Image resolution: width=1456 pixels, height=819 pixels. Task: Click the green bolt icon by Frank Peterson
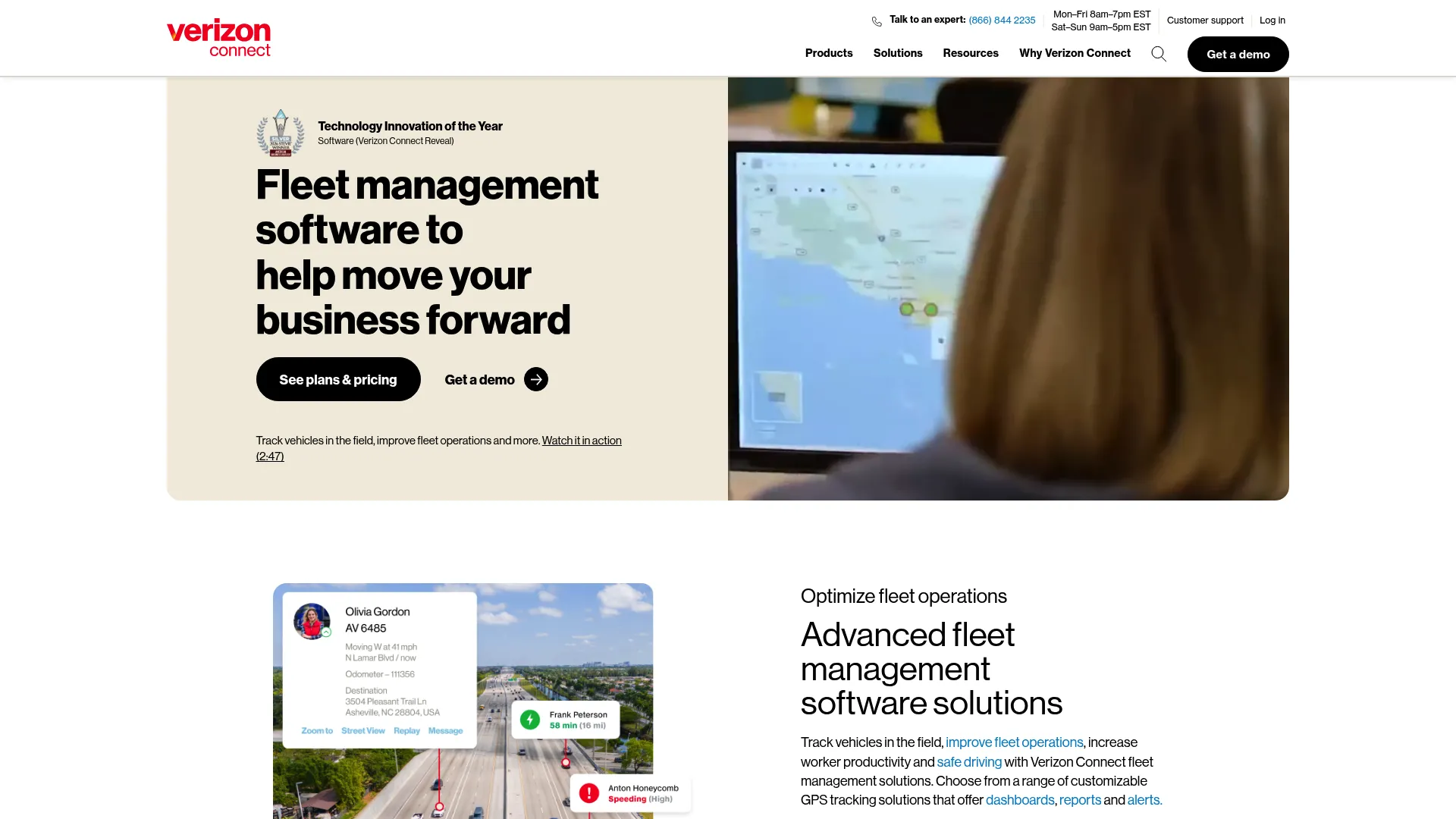(x=530, y=720)
